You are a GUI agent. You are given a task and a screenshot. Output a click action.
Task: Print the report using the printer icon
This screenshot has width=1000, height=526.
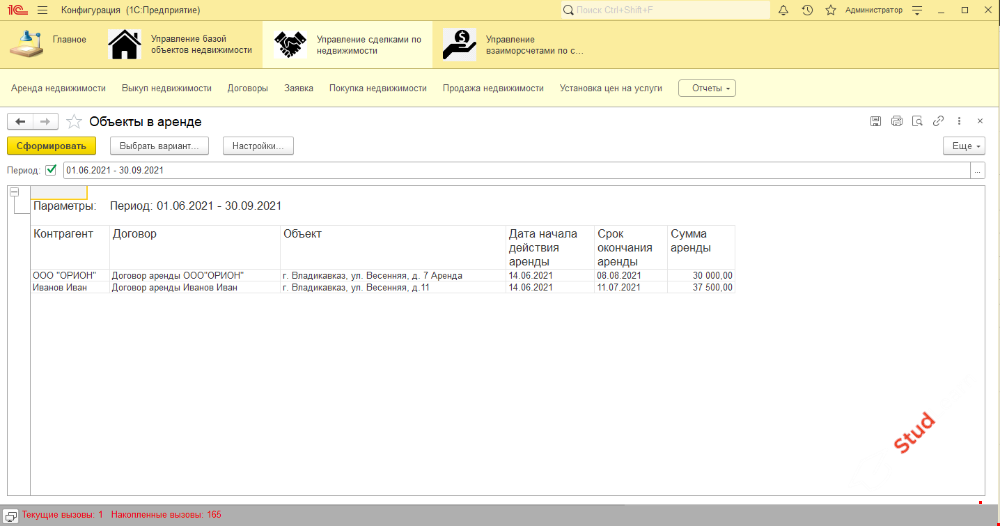(897, 121)
